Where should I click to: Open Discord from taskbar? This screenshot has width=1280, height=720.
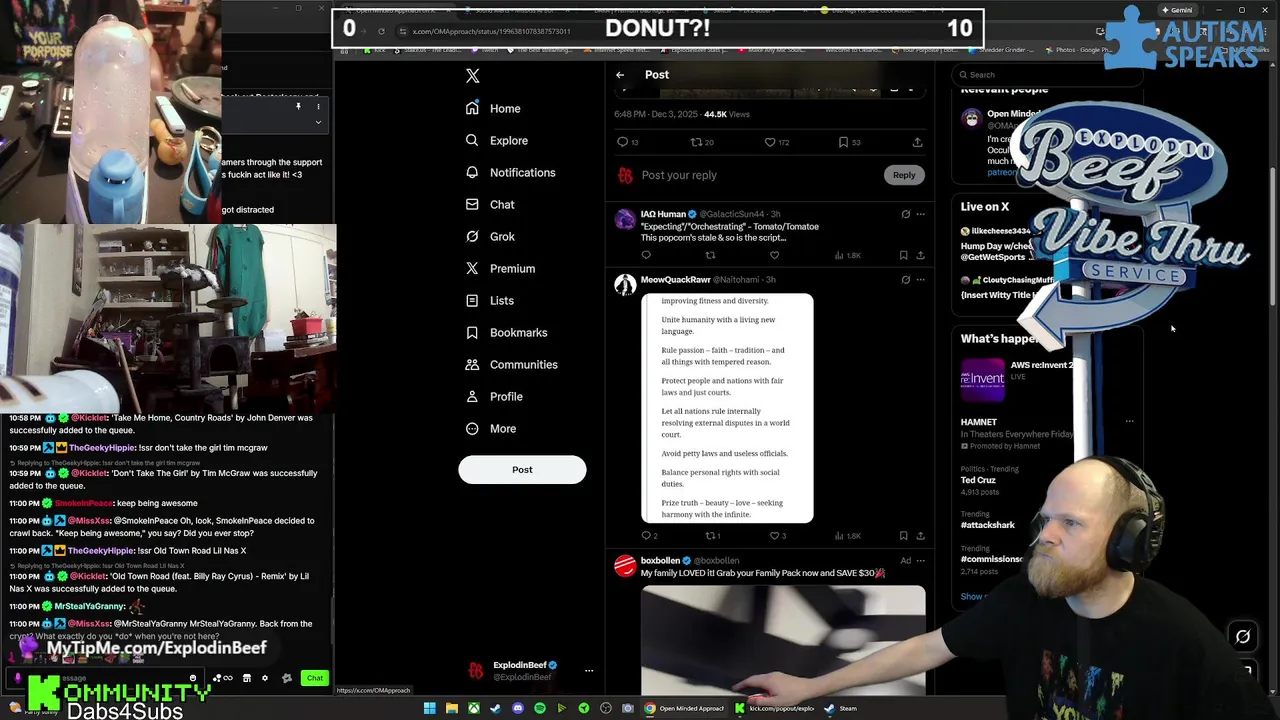coord(518,708)
